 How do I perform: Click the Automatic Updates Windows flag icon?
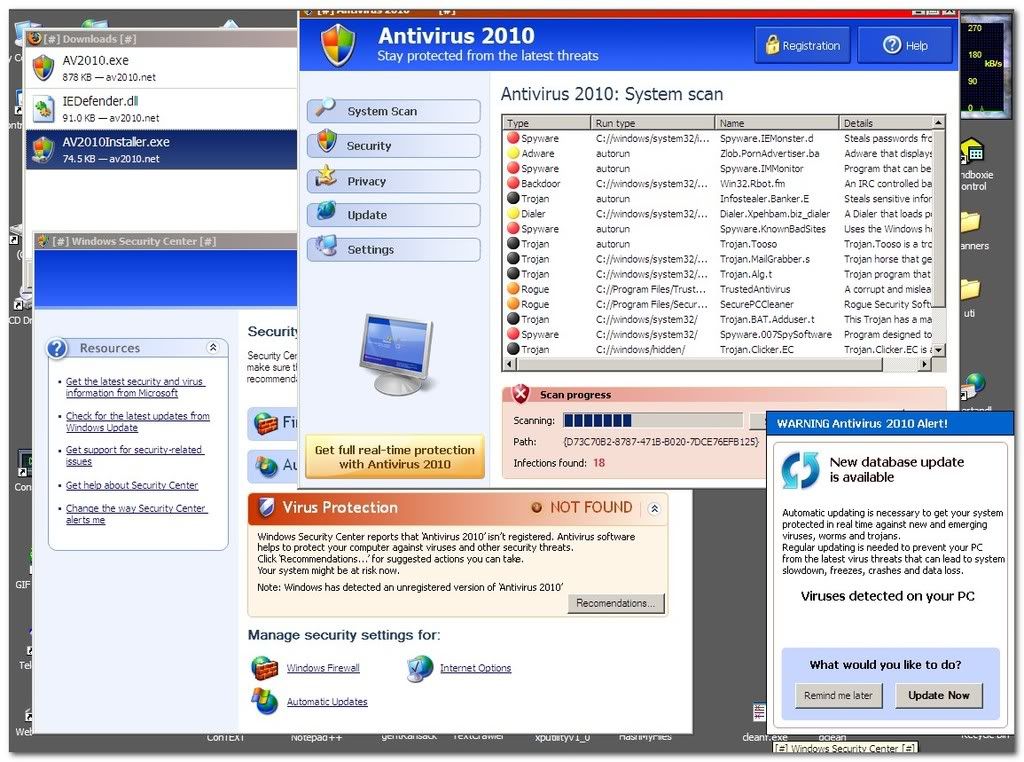(x=264, y=701)
